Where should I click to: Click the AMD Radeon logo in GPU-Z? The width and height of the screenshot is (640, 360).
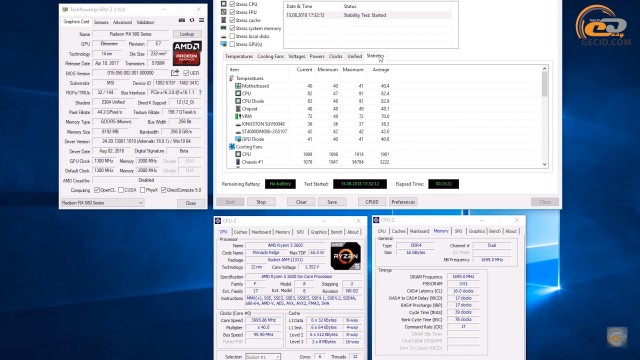(187, 53)
